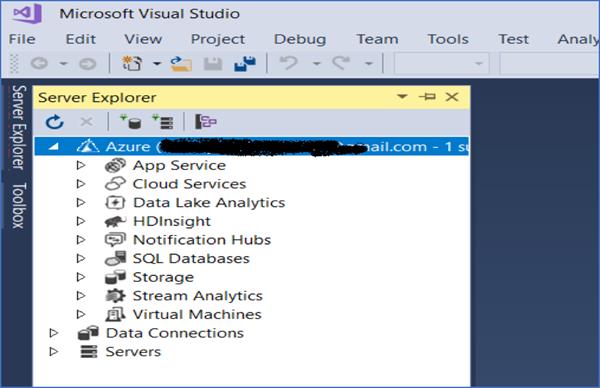Open the Project menu

point(218,39)
